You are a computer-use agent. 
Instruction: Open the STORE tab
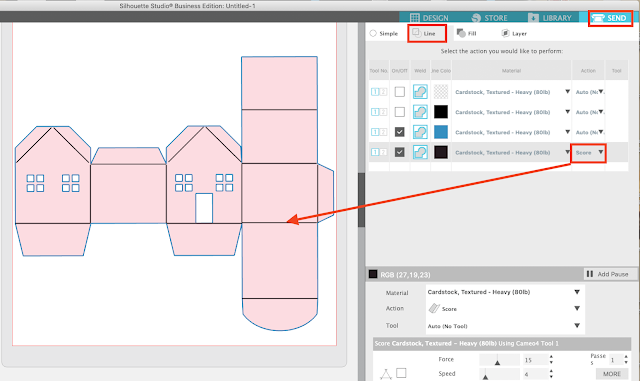point(489,18)
